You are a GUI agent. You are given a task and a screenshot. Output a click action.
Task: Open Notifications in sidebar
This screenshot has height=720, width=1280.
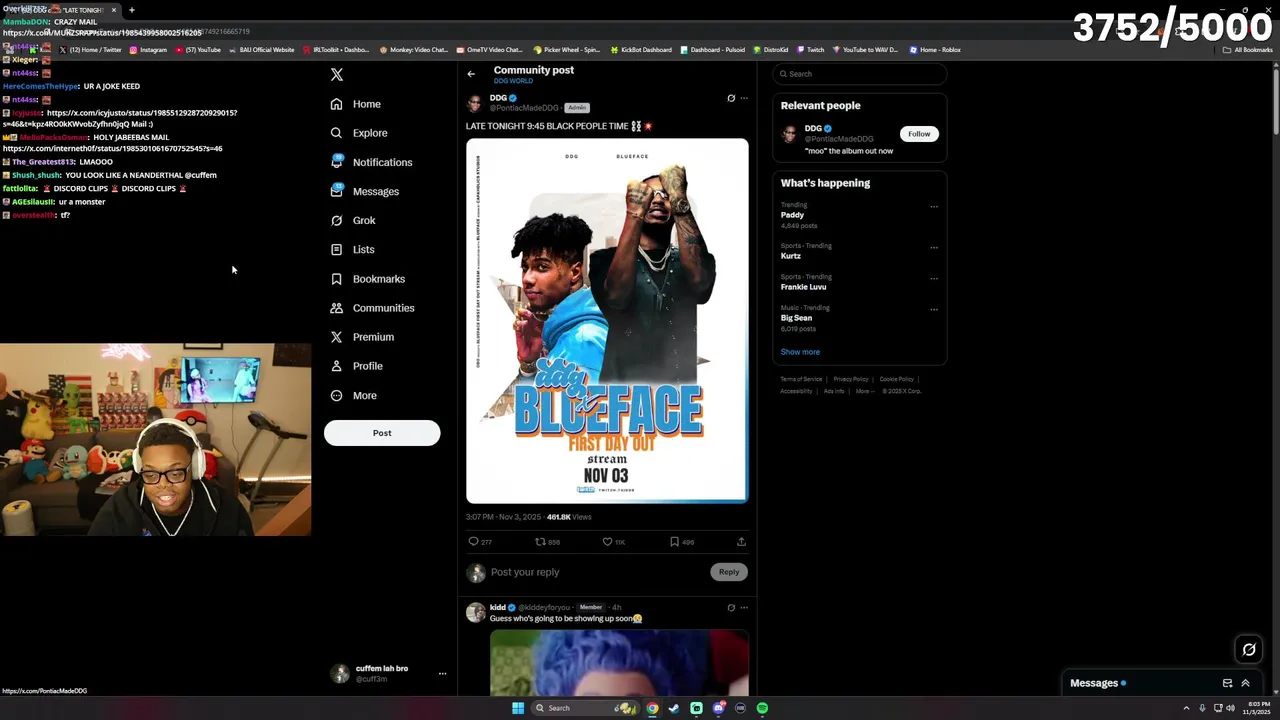point(371,162)
